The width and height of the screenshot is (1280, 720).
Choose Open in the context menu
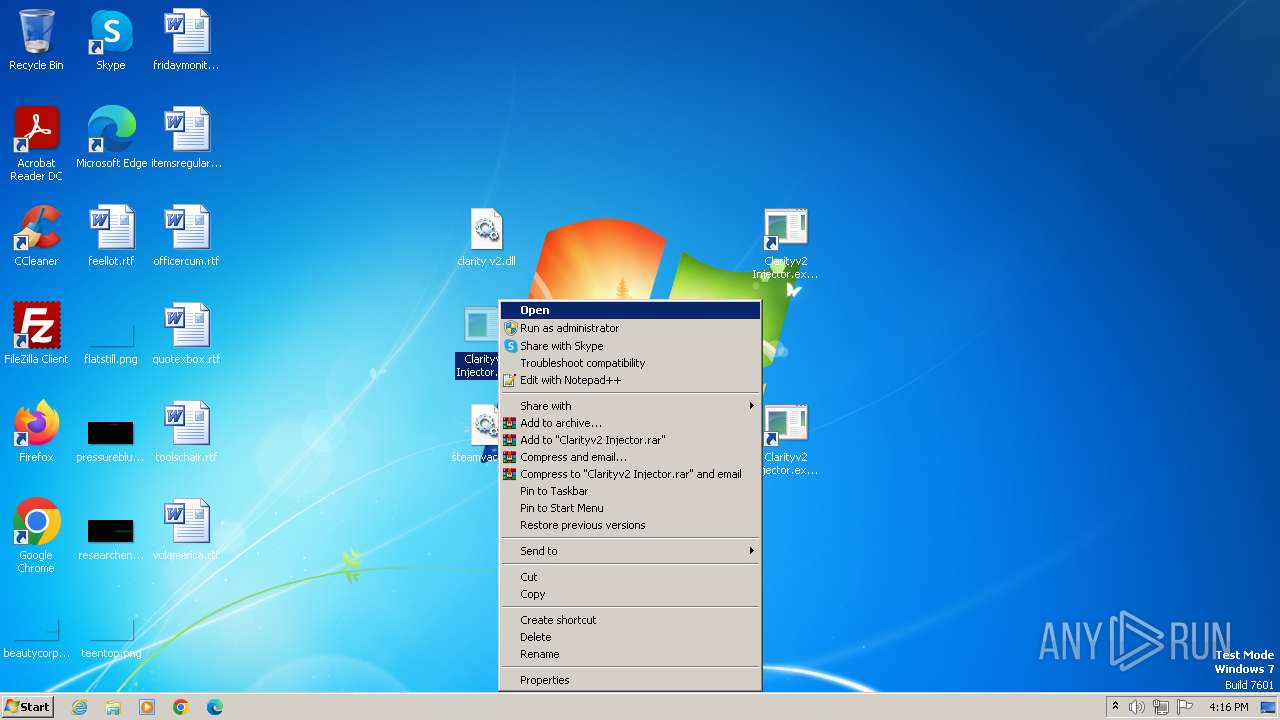point(630,310)
